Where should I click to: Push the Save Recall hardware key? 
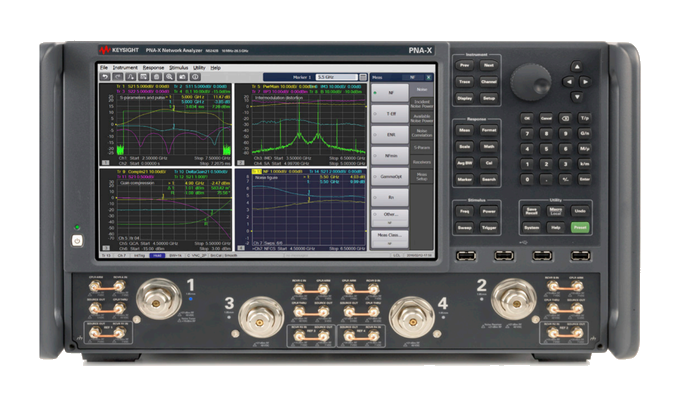[531, 211]
